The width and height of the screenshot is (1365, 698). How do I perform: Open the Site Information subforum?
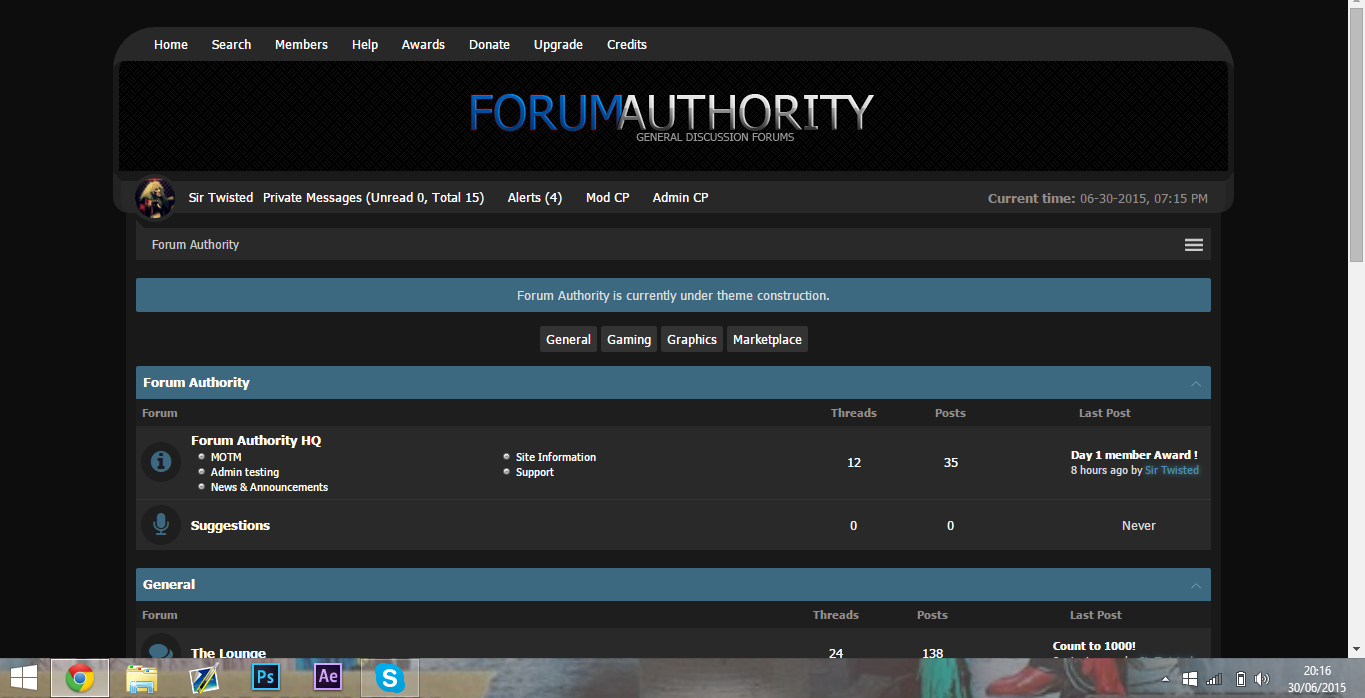coord(556,457)
